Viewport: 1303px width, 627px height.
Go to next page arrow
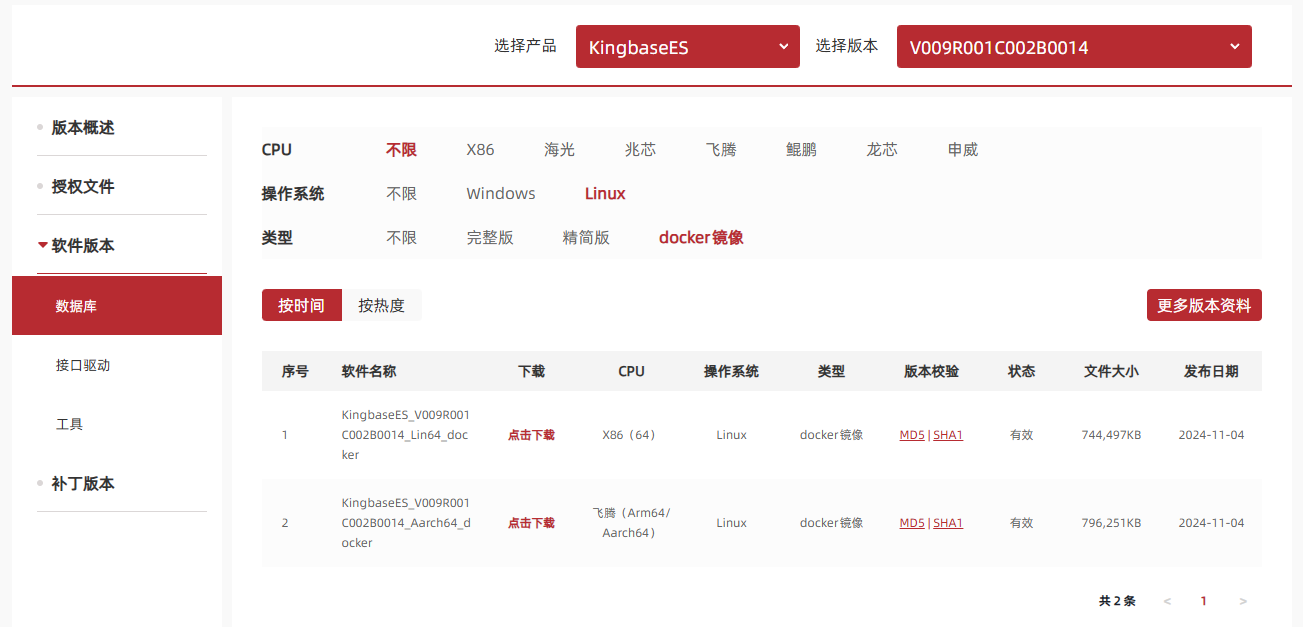click(x=1243, y=601)
